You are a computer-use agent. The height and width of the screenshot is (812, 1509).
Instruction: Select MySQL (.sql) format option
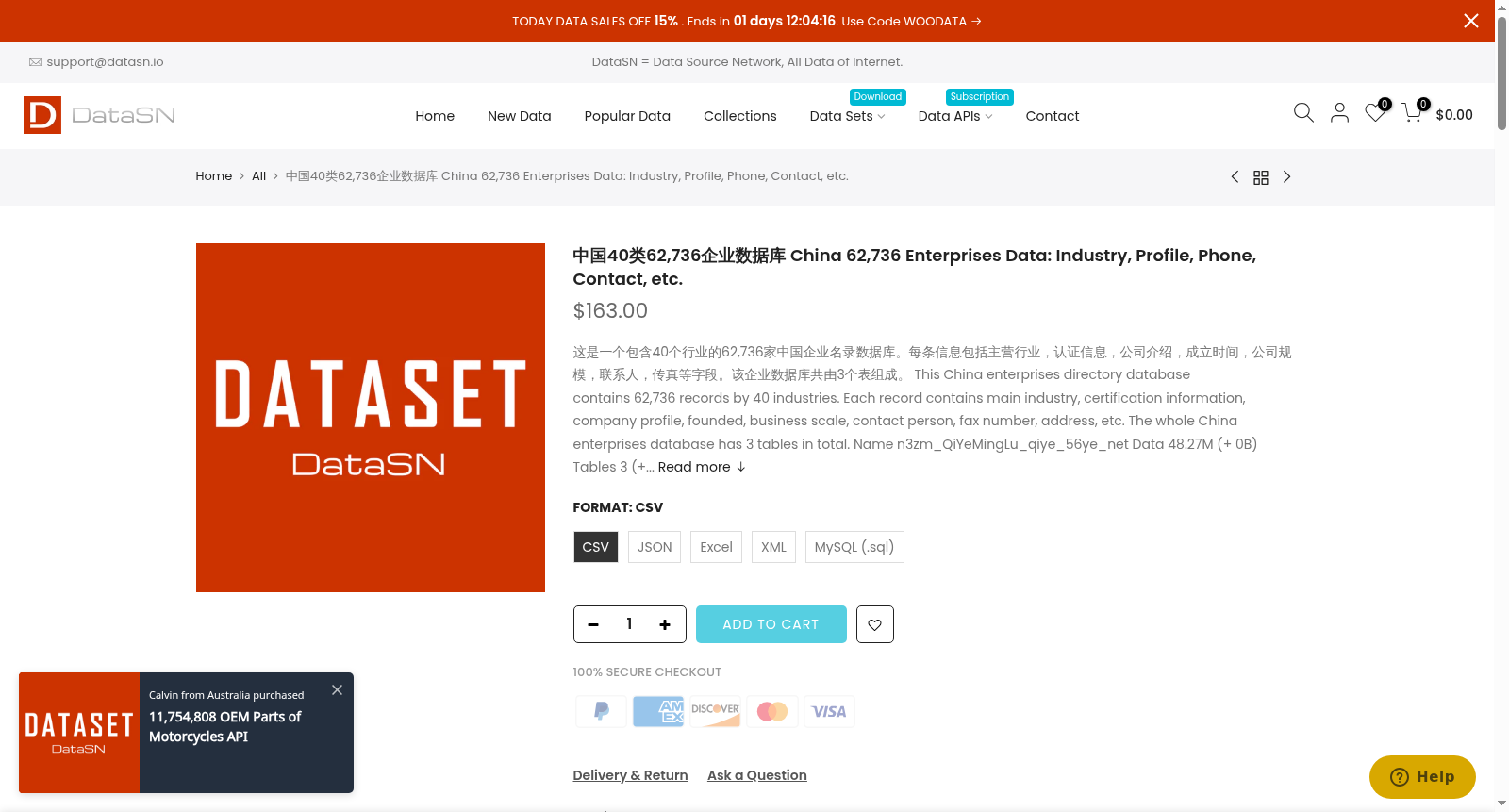click(x=854, y=547)
